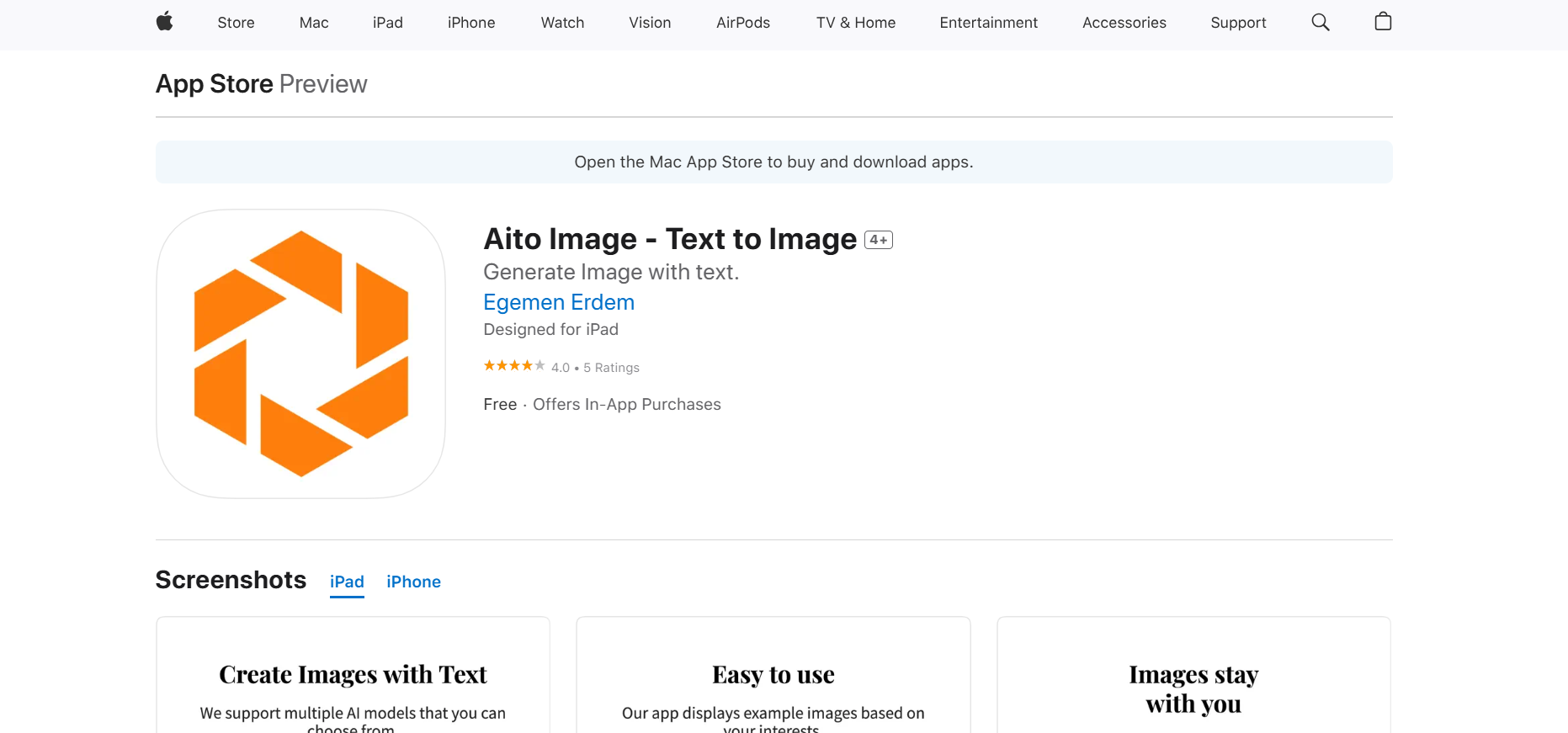
Task: Open the AirPods menu item
Action: (x=742, y=23)
